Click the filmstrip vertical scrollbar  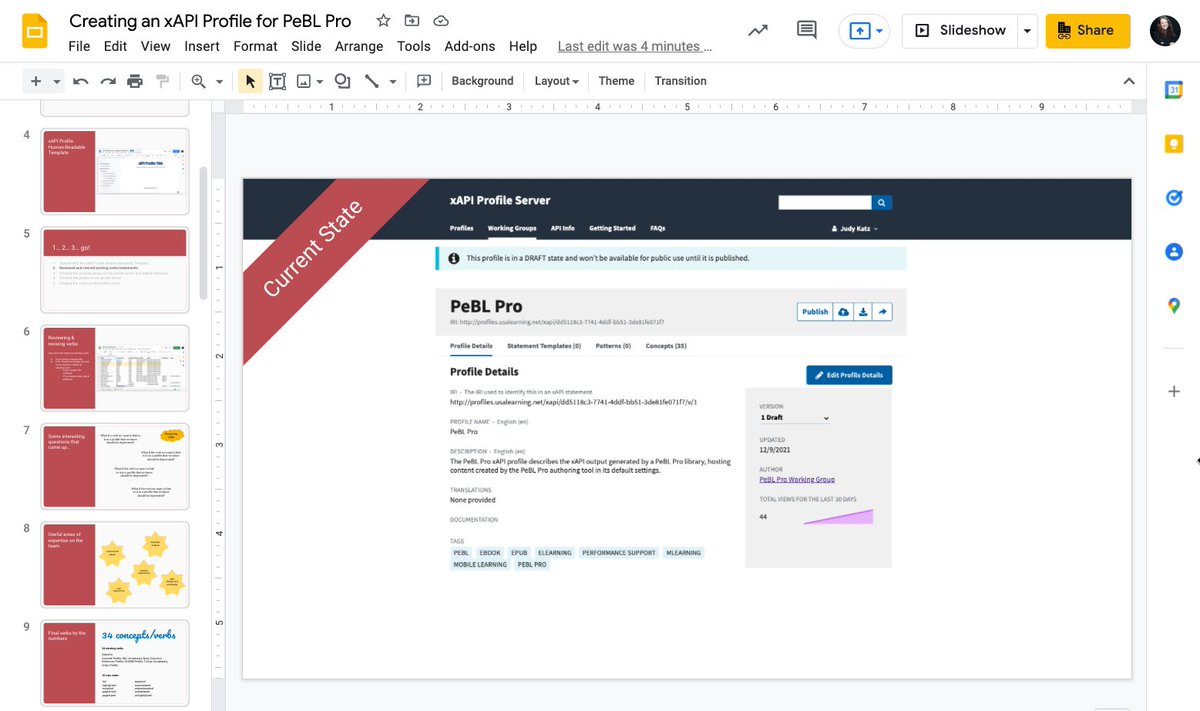[x=205, y=232]
